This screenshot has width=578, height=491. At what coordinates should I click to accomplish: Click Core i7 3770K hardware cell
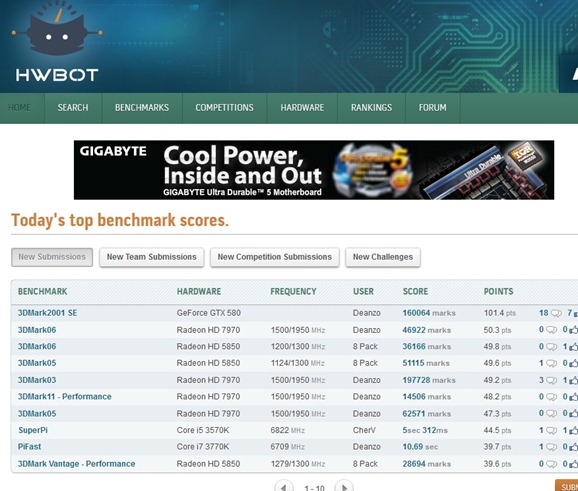pyautogui.click(x=203, y=447)
